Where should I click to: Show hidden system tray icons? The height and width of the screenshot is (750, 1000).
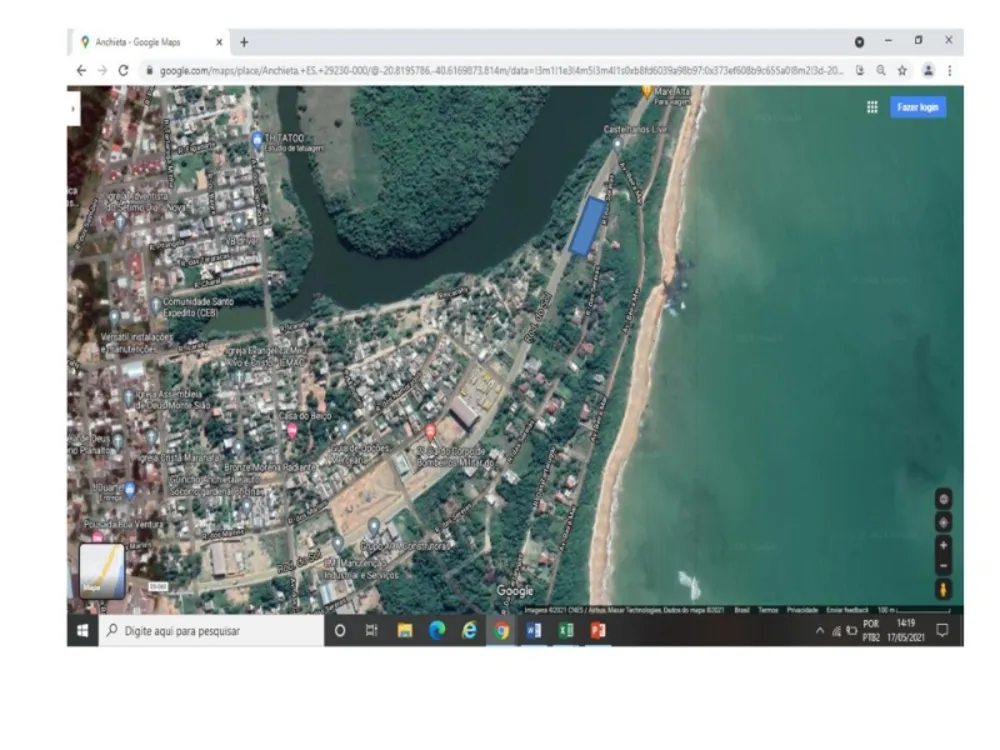coord(820,631)
